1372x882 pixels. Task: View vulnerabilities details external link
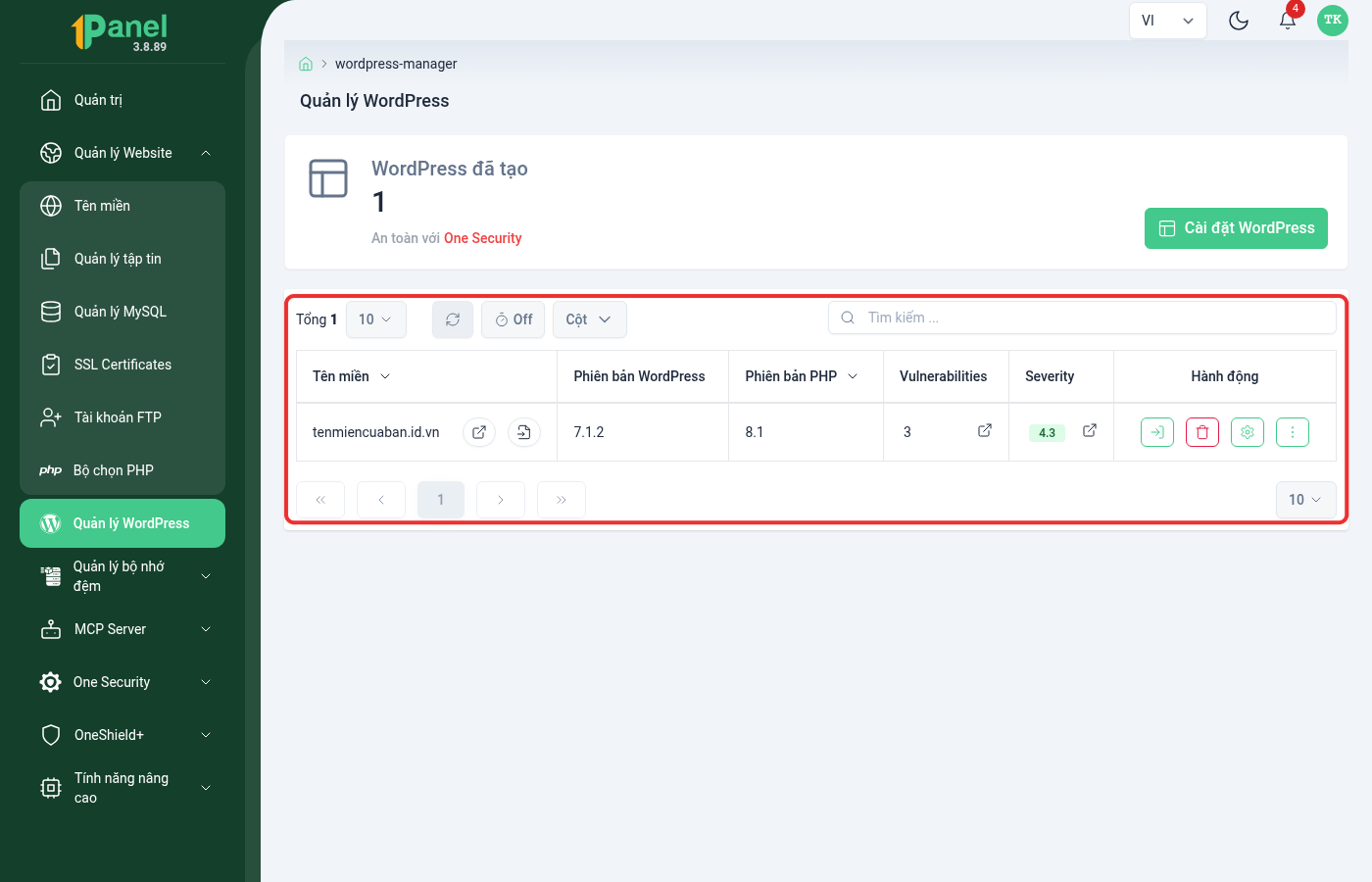(x=985, y=430)
